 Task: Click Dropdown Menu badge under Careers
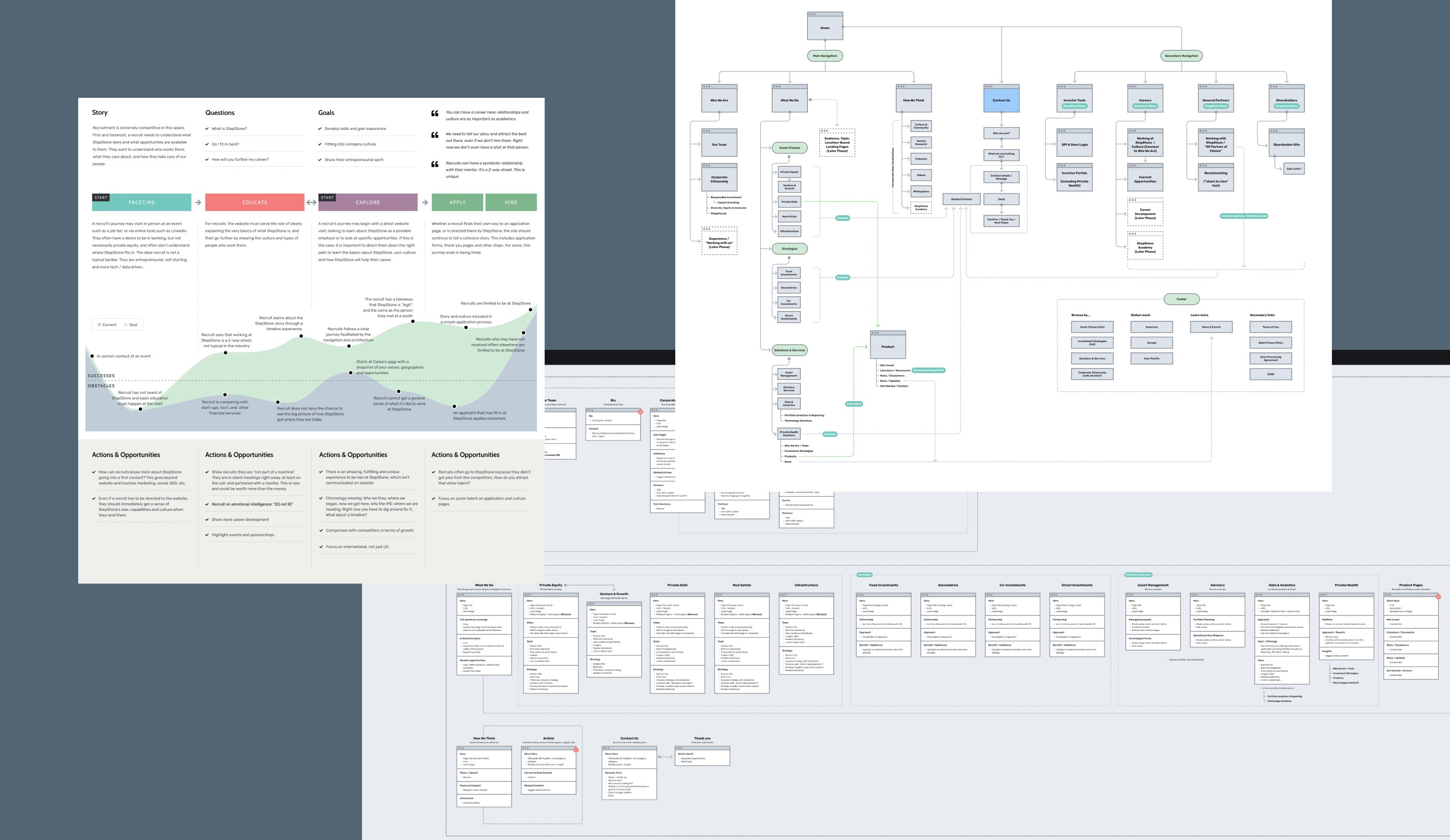pyautogui.click(x=1144, y=106)
